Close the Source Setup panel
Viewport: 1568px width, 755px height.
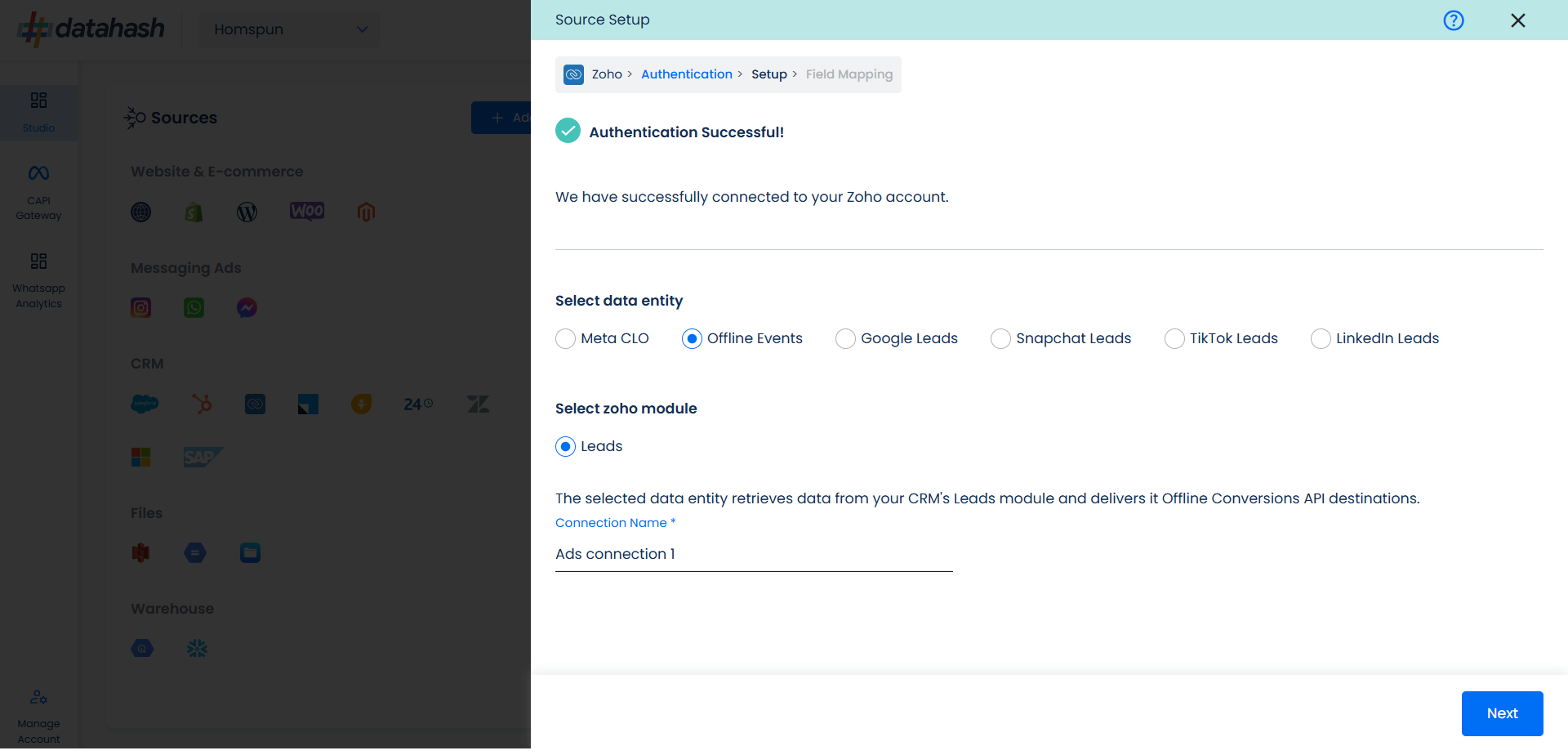pyautogui.click(x=1518, y=20)
